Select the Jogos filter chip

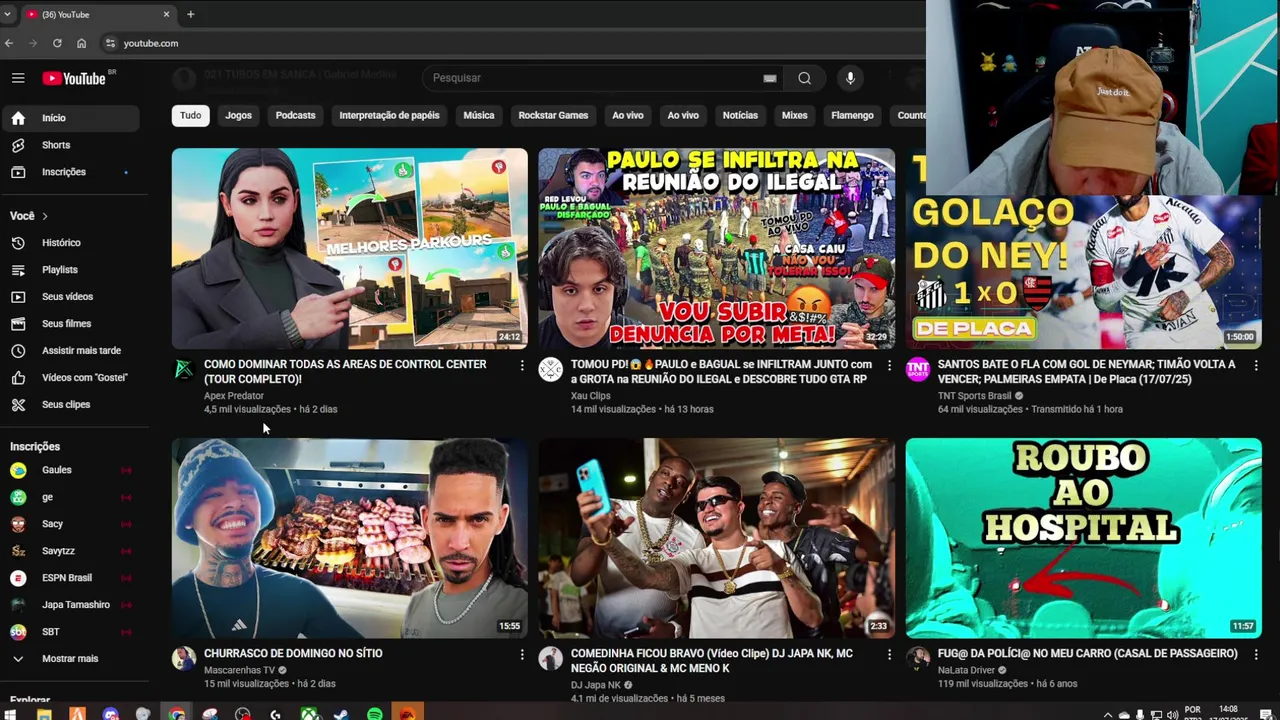point(238,115)
